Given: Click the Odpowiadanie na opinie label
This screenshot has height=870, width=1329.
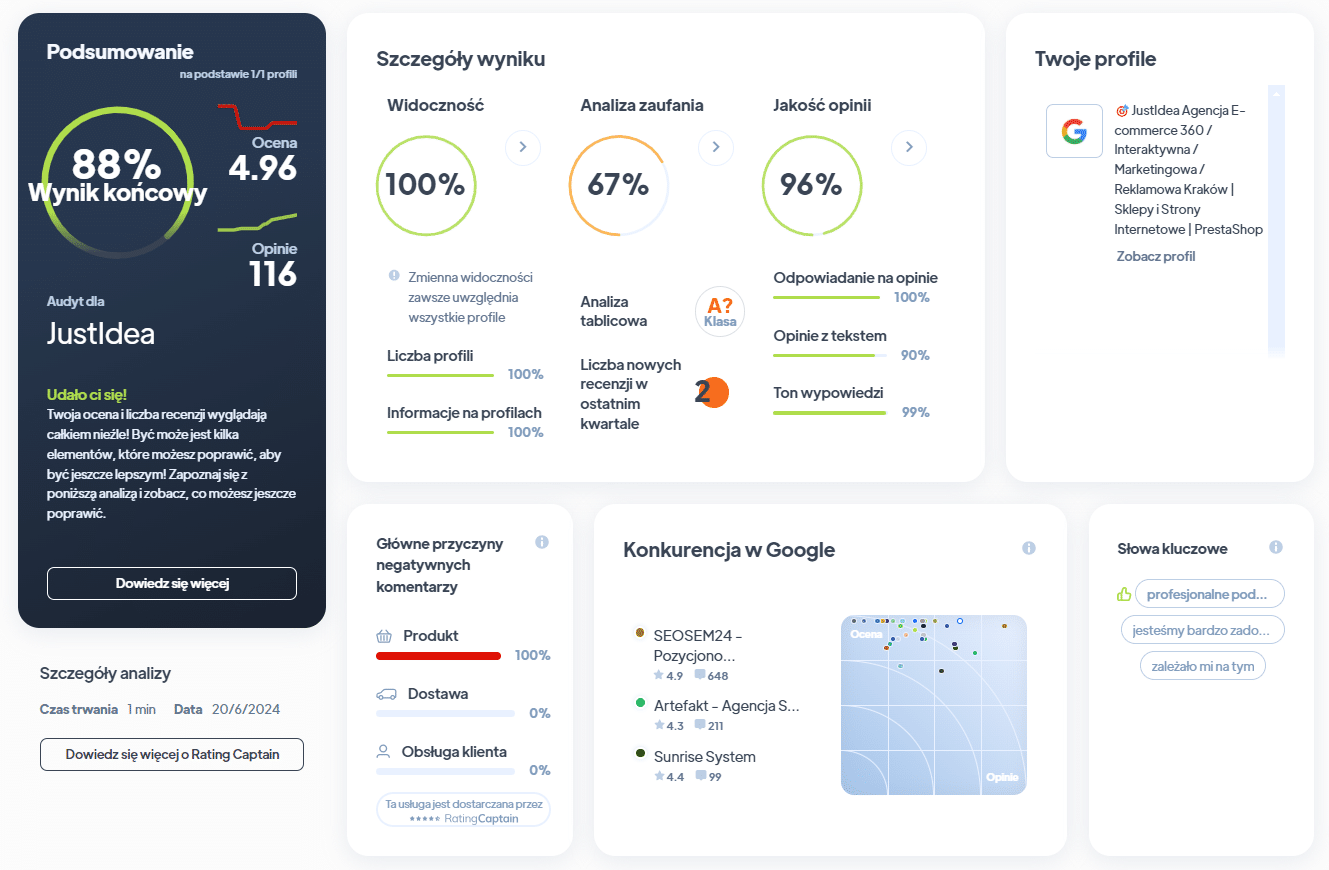Looking at the screenshot, I should 855,278.
